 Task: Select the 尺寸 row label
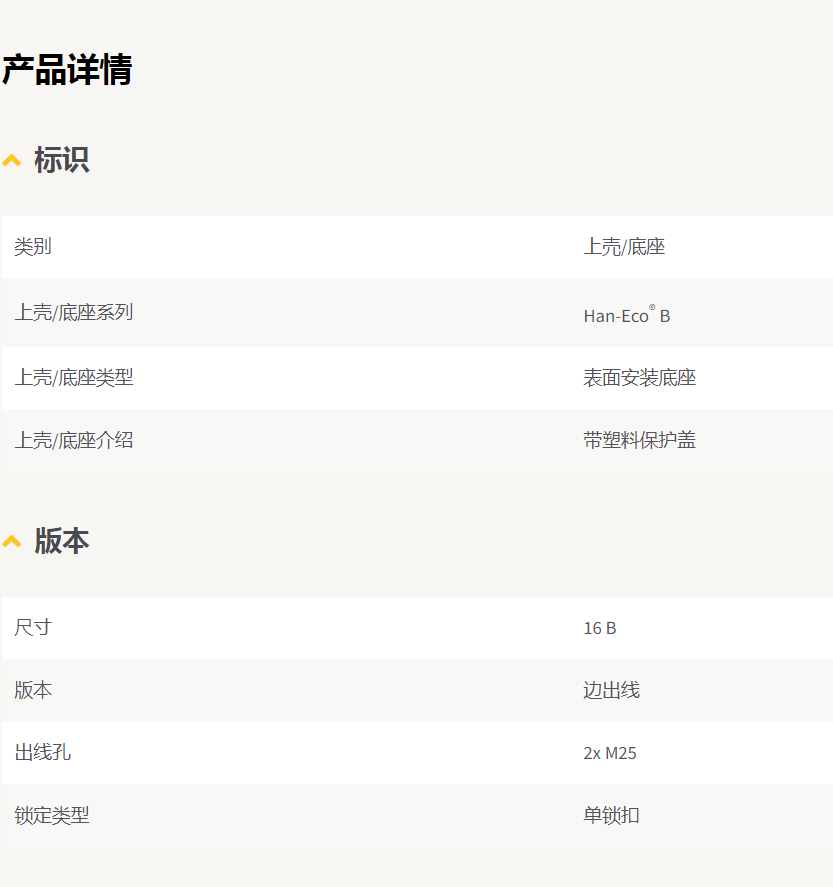coord(33,628)
